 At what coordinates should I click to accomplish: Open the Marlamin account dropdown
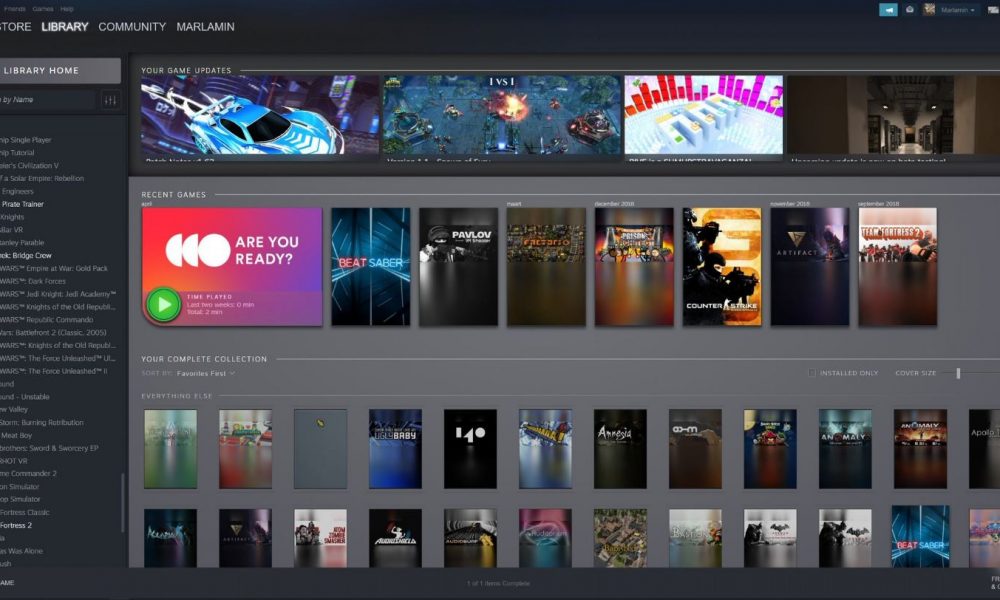tap(957, 10)
